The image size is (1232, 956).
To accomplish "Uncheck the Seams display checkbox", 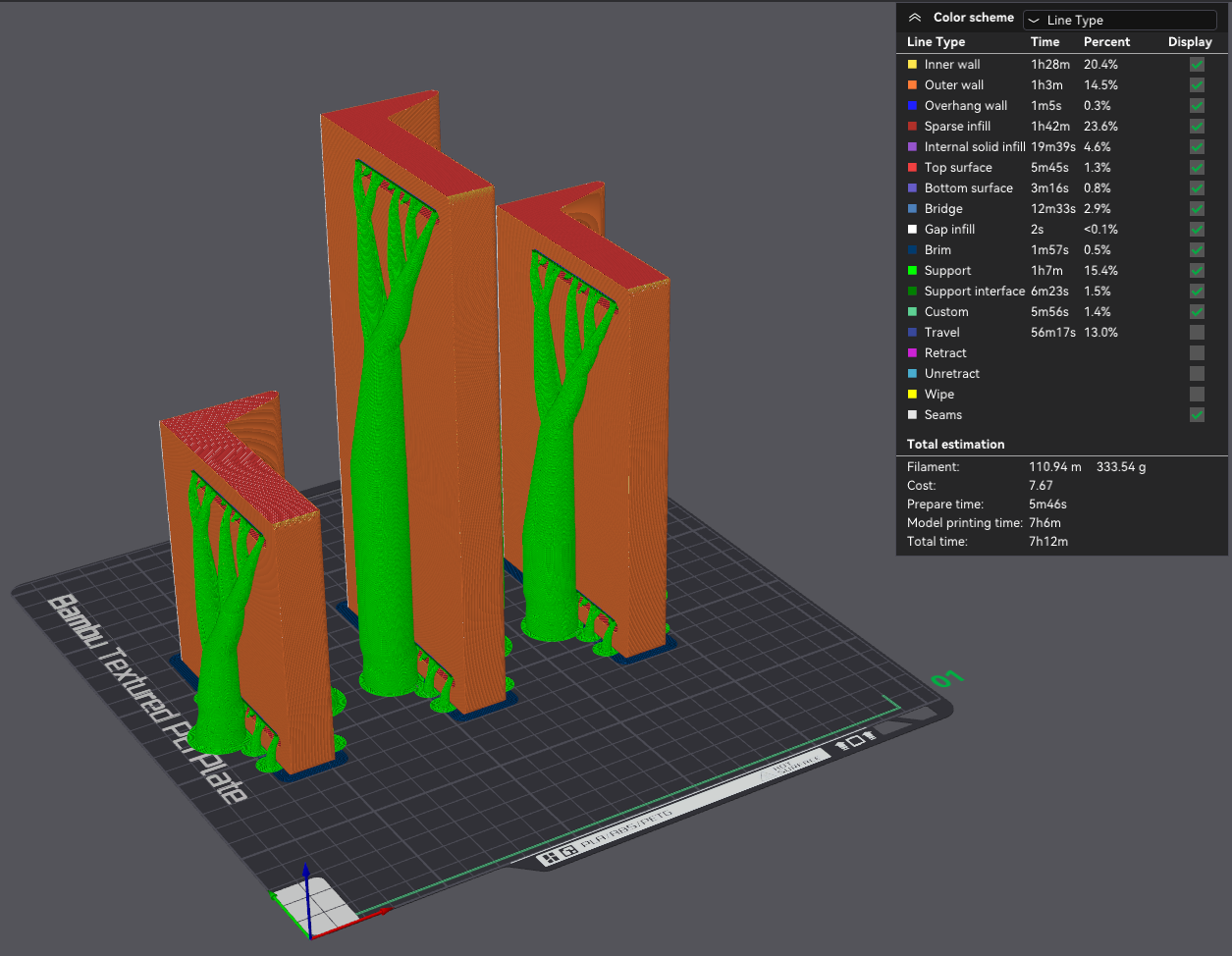I will coord(1197,415).
